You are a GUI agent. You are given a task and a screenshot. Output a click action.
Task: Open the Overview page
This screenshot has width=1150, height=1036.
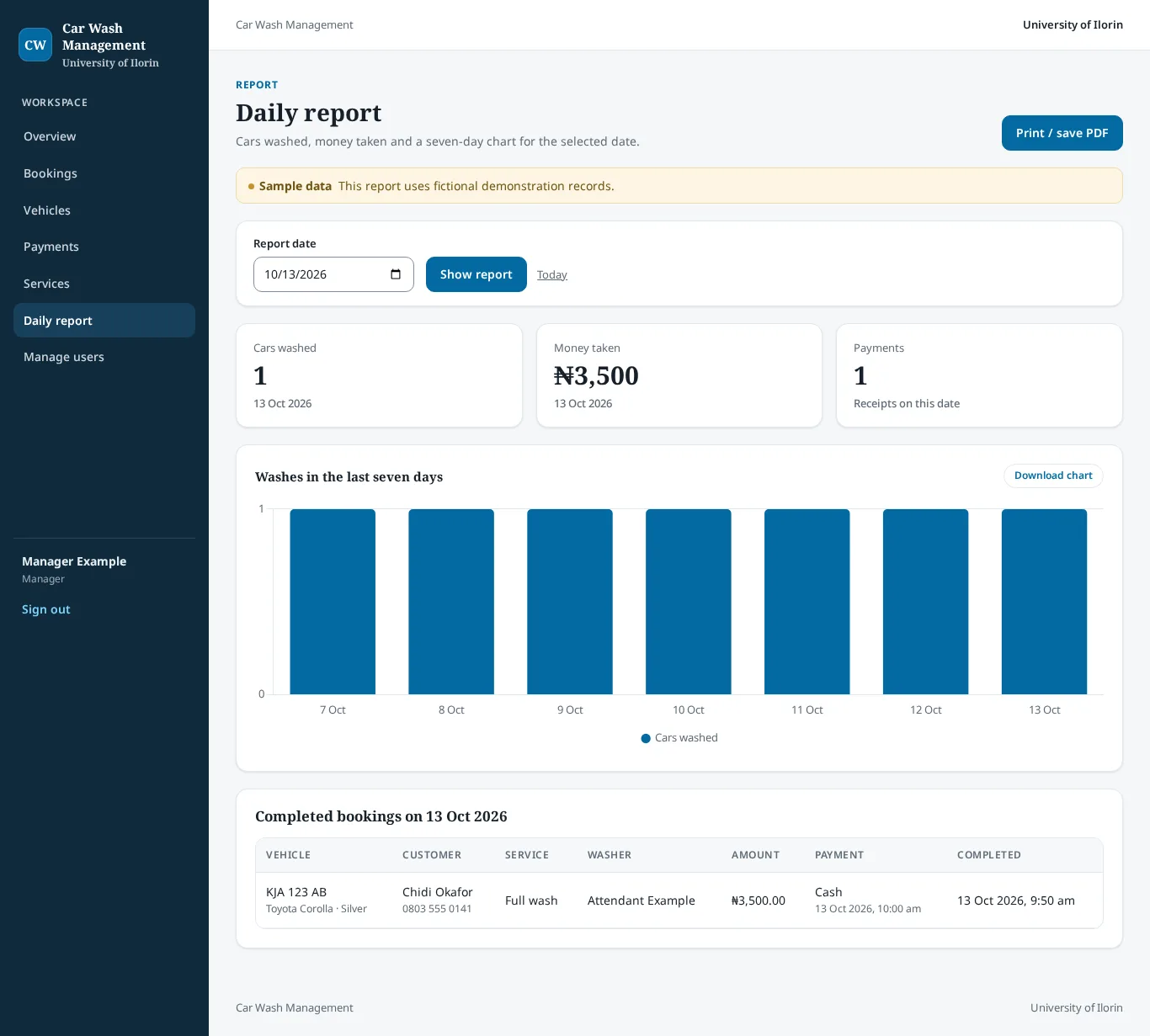[104, 136]
